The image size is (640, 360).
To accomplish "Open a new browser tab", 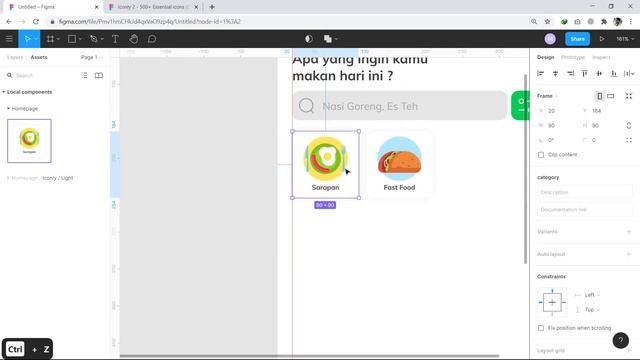I will 212,7.
